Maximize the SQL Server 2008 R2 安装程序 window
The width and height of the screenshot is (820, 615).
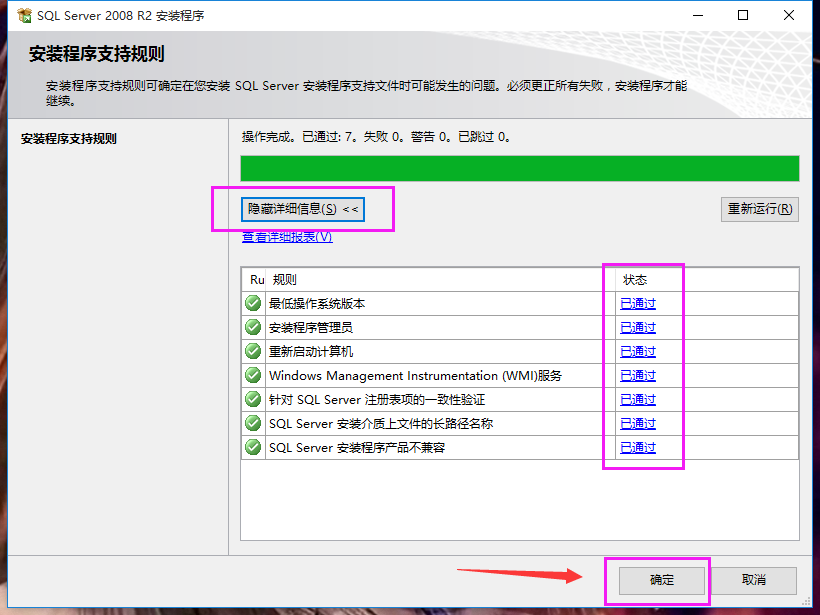pos(743,16)
